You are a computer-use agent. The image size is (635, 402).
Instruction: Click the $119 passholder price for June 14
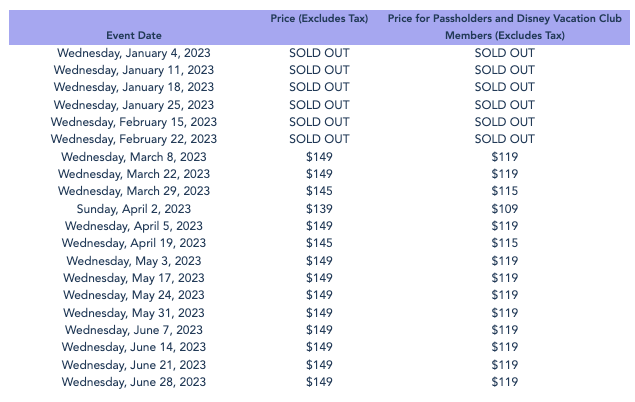coord(505,347)
